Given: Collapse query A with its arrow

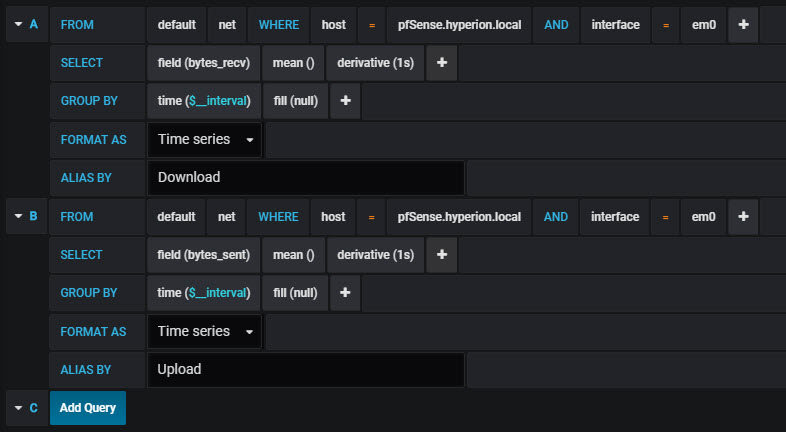Looking at the screenshot, I should 19,24.
